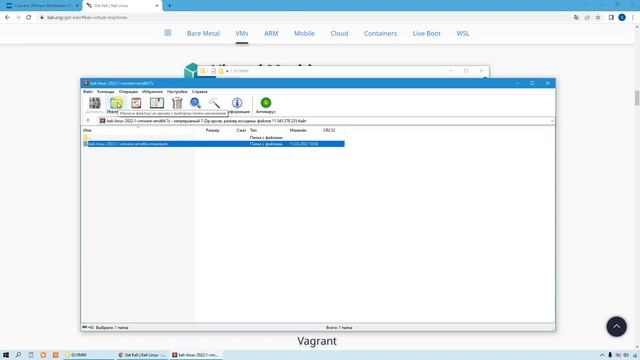Open the browser side panel icon
This screenshot has width=640, height=360.
coord(611,18)
